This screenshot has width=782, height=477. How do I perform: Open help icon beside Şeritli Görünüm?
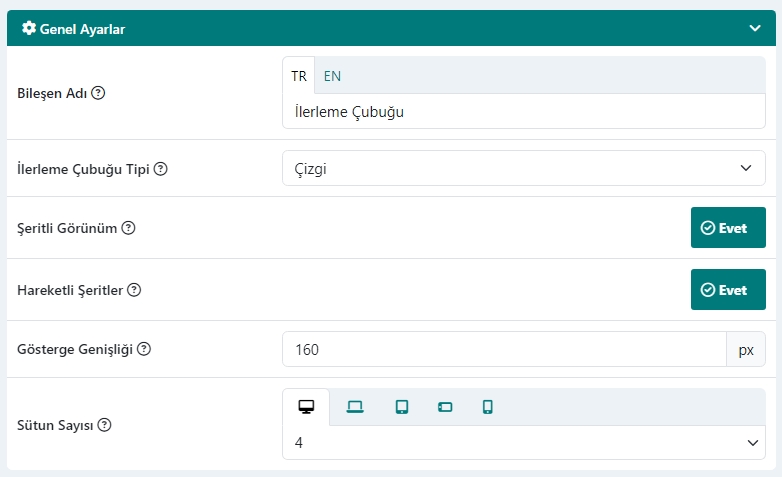point(129,228)
